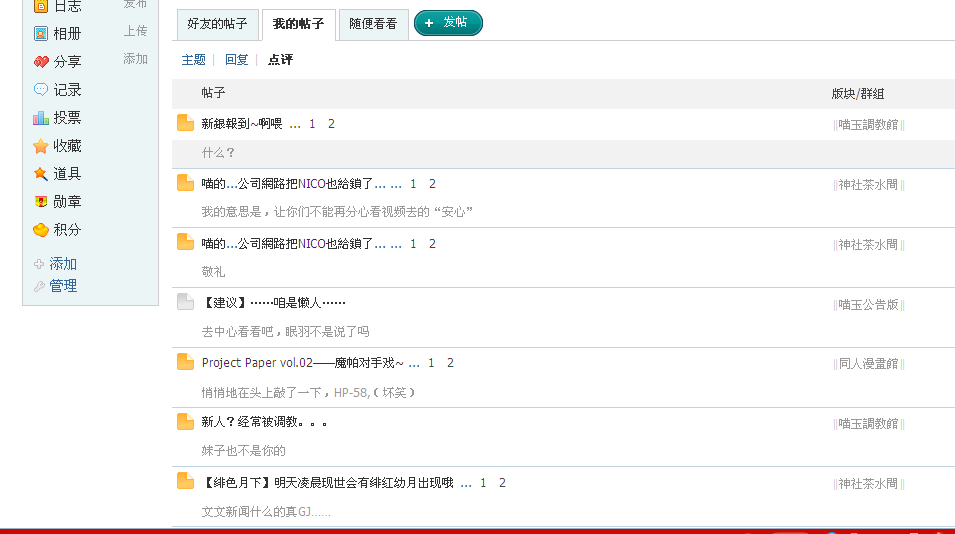Open post titled 新銀報到~啊喂

click(x=242, y=124)
